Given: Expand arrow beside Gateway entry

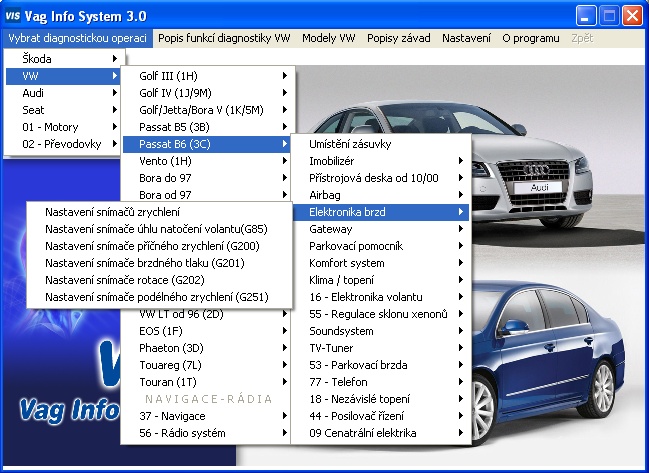Looking at the screenshot, I should coord(461,228).
